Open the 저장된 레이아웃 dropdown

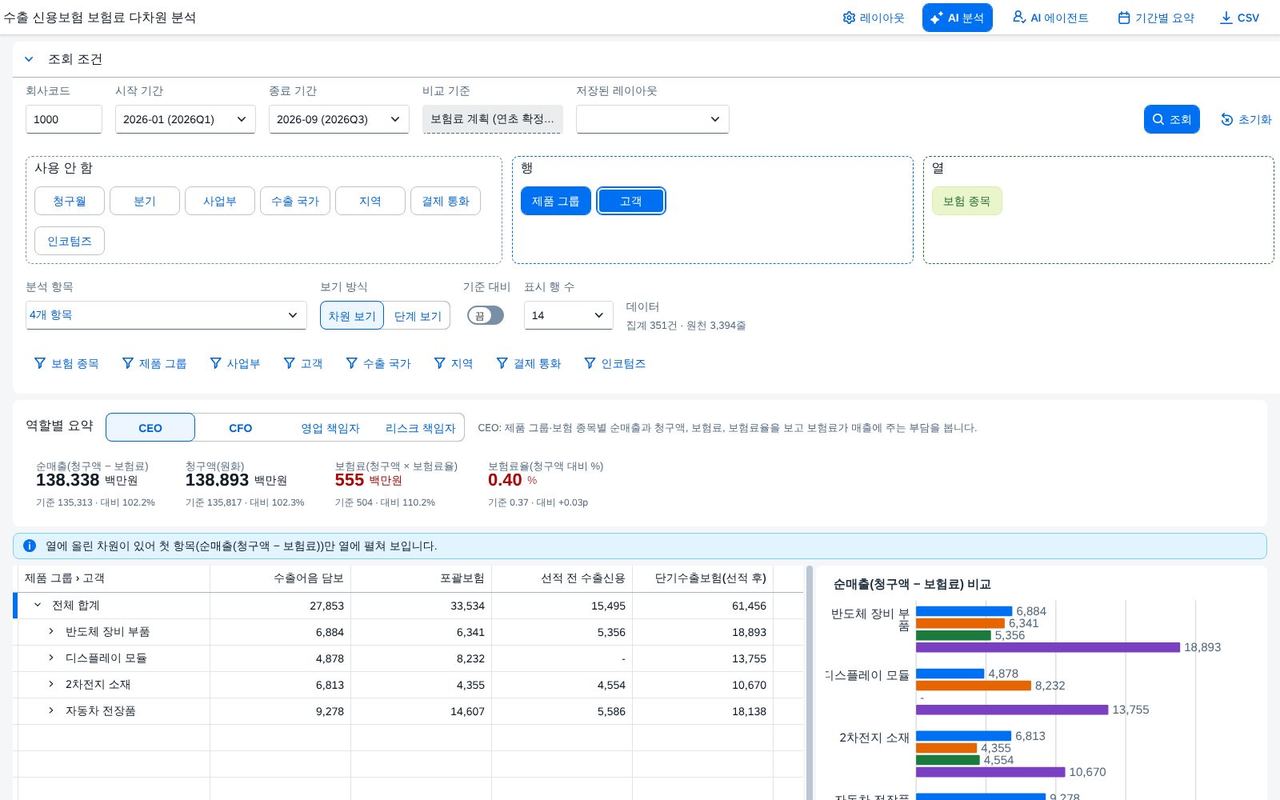tap(652, 119)
